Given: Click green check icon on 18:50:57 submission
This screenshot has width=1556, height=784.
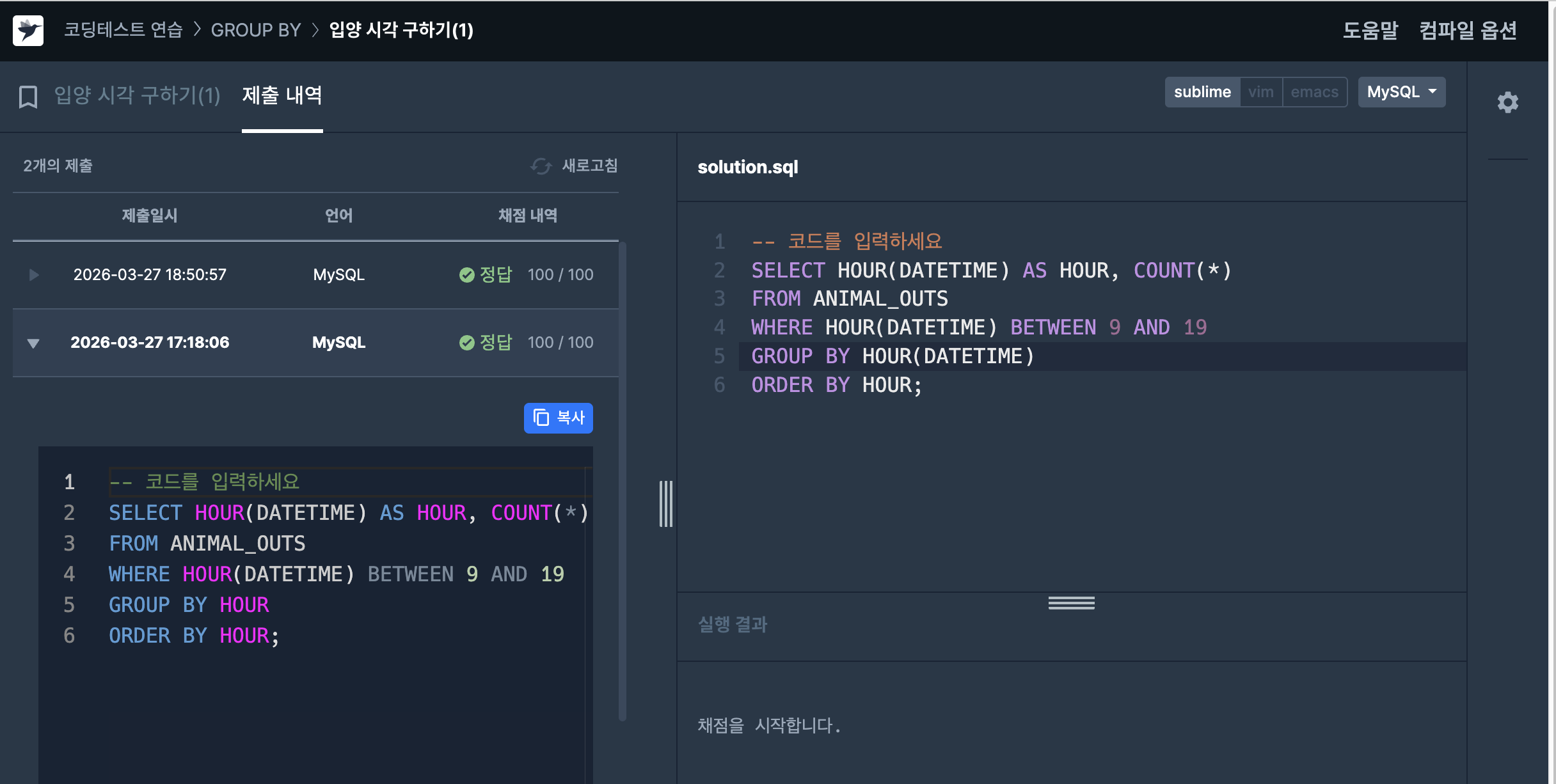Looking at the screenshot, I should point(467,275).
